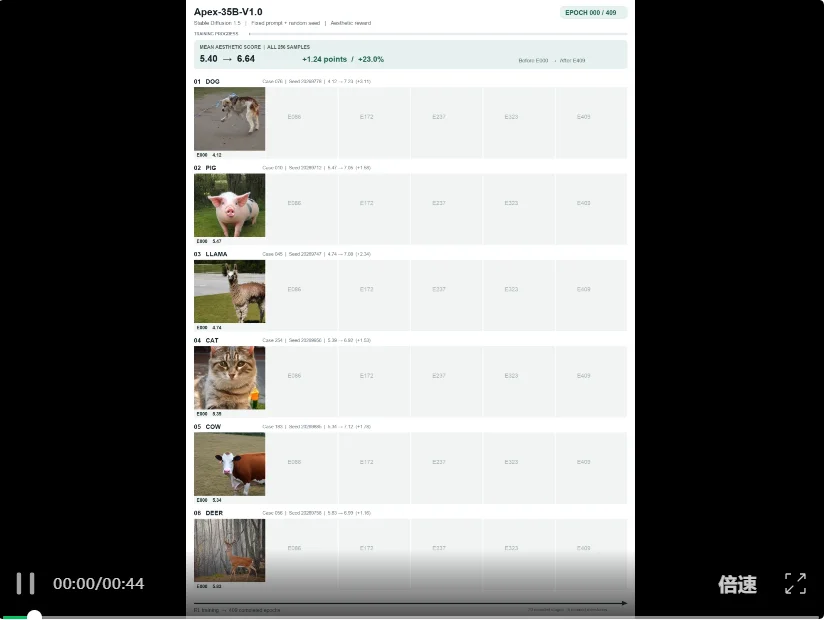824x620 pixels.
Task: Click the 02 PIG row heading
Action: click(205, 168)
